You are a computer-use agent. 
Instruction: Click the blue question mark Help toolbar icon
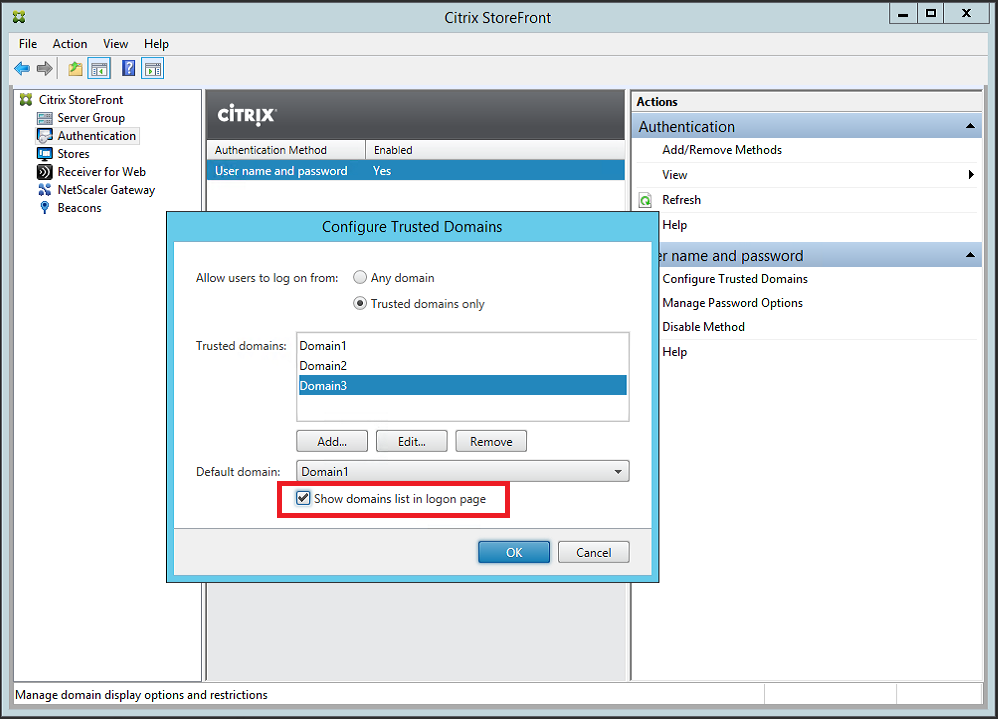click(129, 68)
